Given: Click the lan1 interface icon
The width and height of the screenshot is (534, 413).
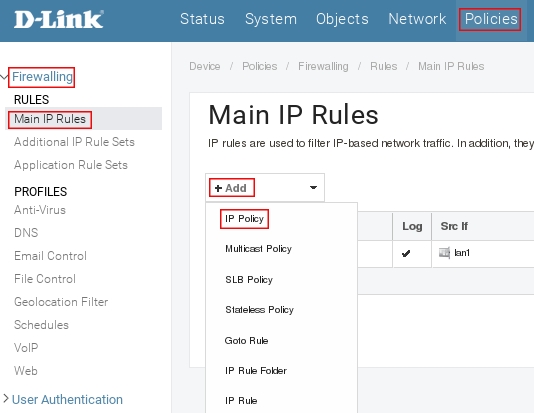Looking at the screenshot, I should pos(444,253).
